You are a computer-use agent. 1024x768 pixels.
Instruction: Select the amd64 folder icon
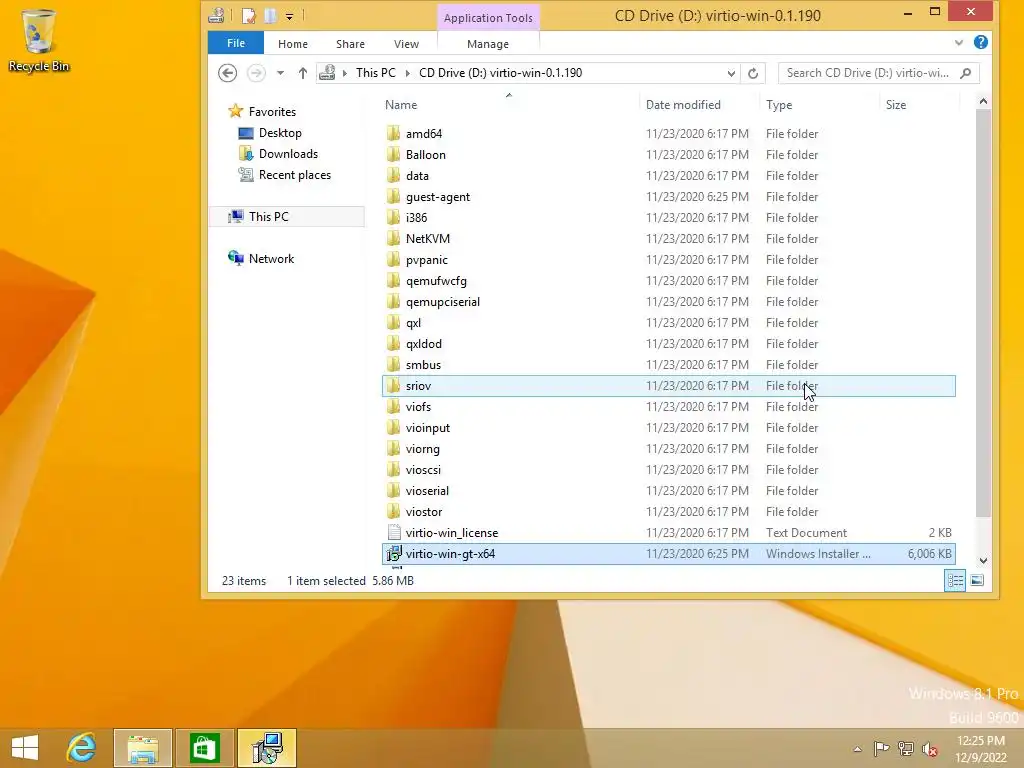393,133
